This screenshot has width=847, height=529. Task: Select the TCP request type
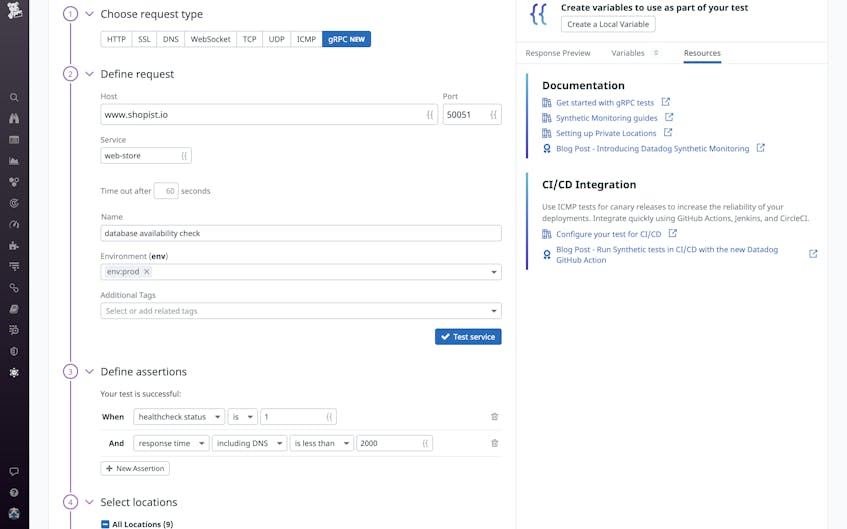(250, 39)
